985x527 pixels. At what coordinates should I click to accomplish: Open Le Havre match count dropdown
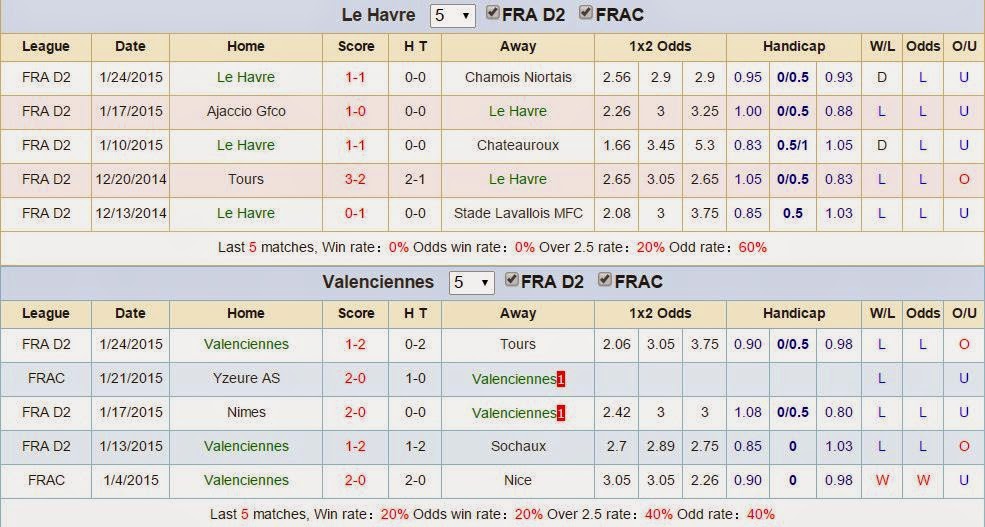(452, 15)
